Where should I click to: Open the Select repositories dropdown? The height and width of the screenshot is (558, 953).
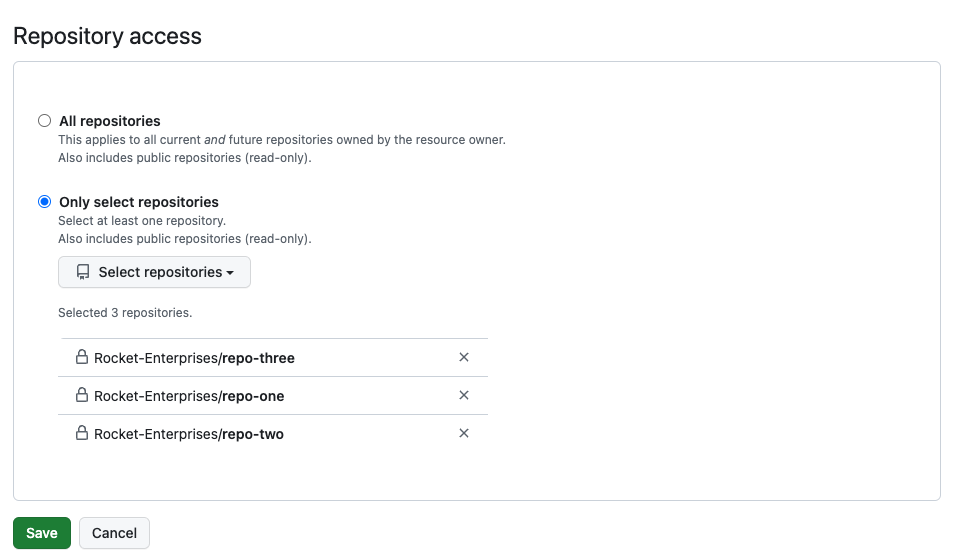[154, 272]
